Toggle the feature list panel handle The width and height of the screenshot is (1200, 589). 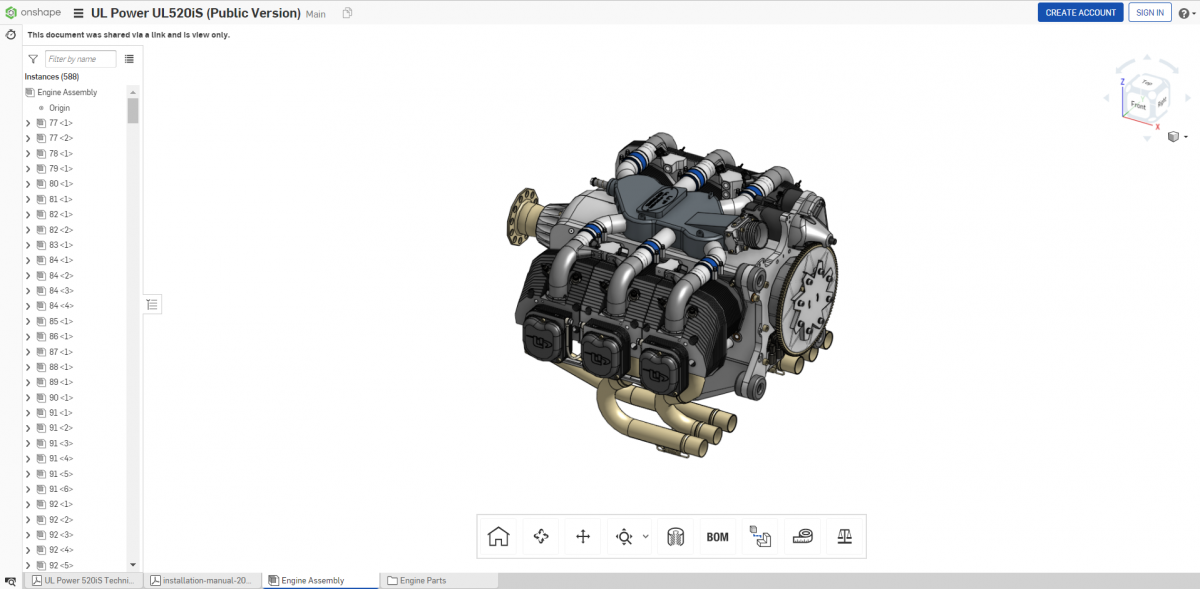(x=152, y=304)
